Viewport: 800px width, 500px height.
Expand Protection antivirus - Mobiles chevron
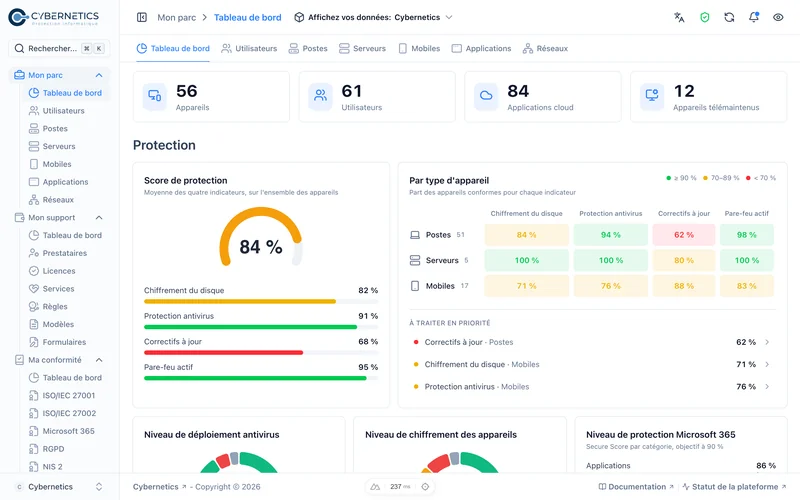click(767, 387)
